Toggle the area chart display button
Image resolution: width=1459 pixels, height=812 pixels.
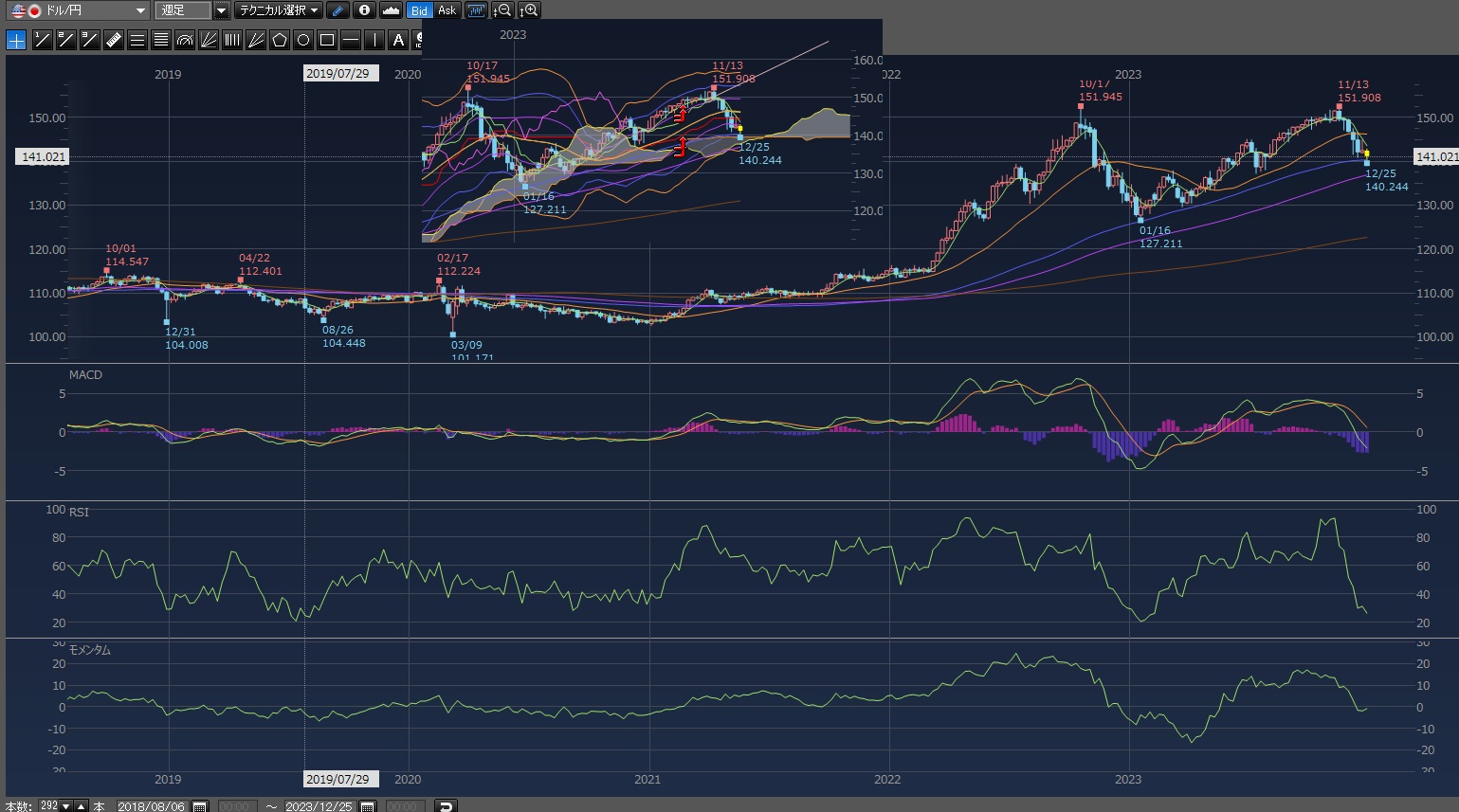click(x=391, y=10)
